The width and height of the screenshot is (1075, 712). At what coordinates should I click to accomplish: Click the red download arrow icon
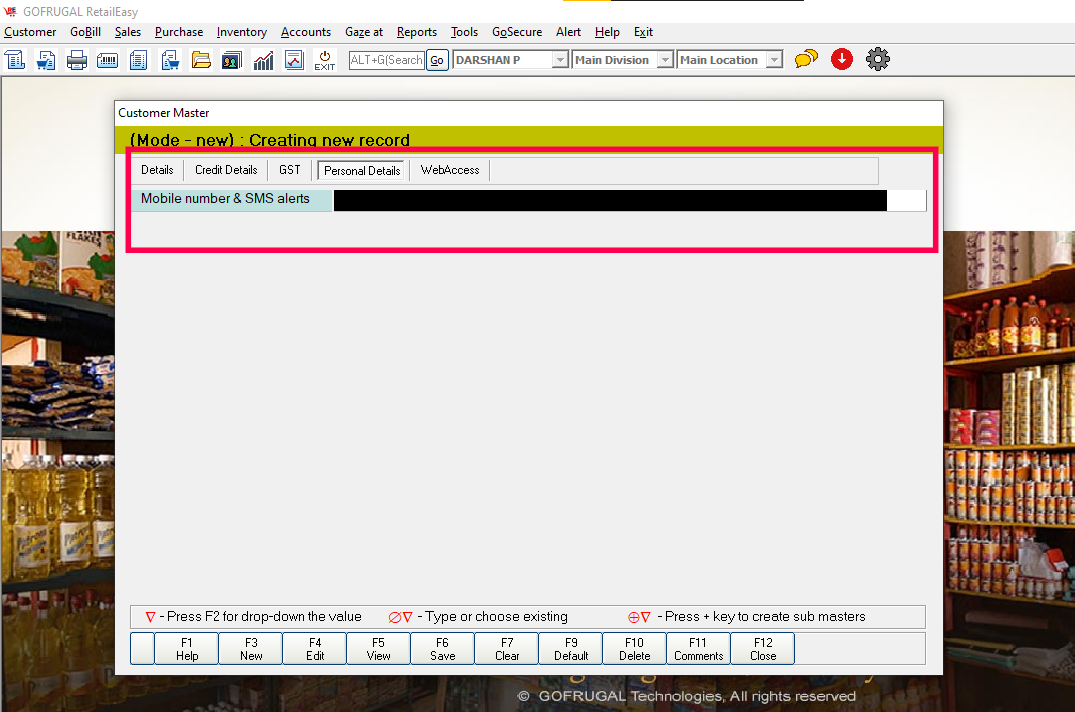coord(842,59)
